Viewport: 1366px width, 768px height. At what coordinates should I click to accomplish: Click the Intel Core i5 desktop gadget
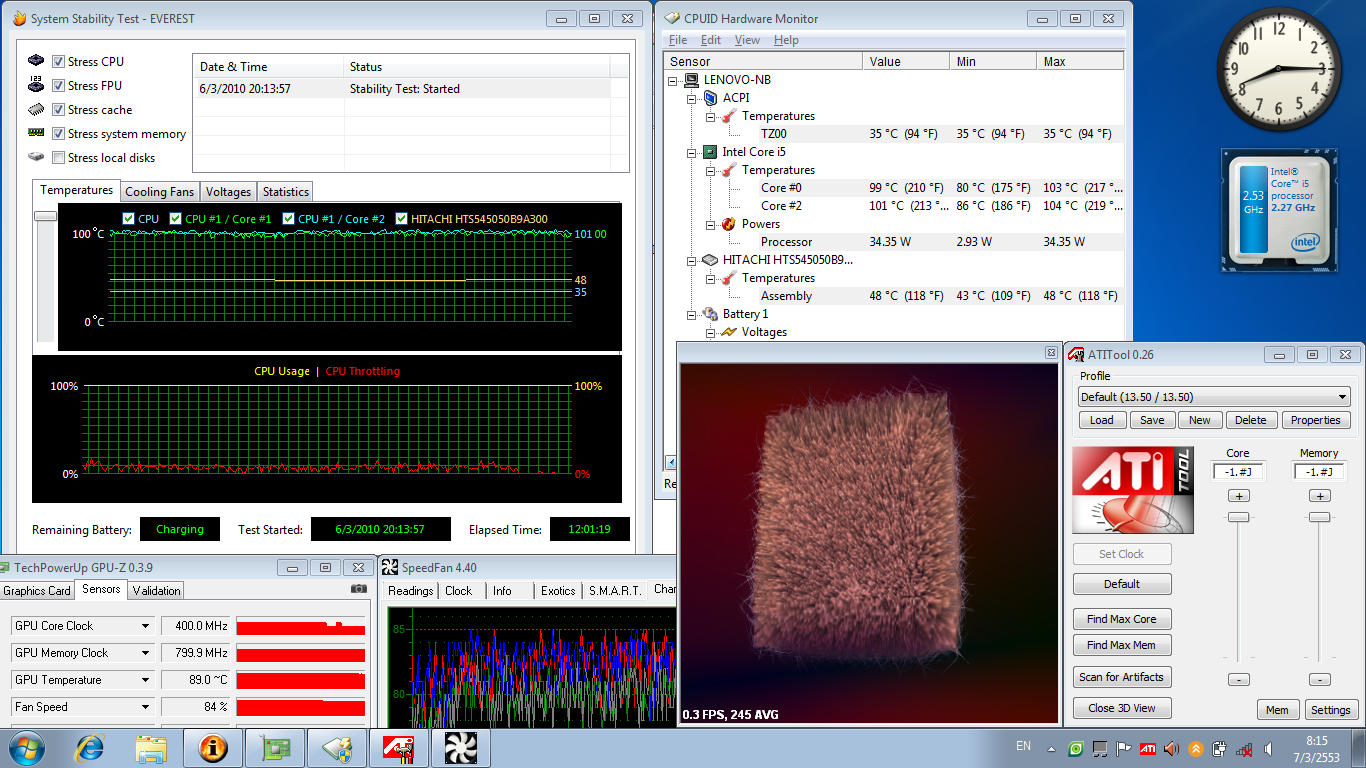coord(1279,211)
